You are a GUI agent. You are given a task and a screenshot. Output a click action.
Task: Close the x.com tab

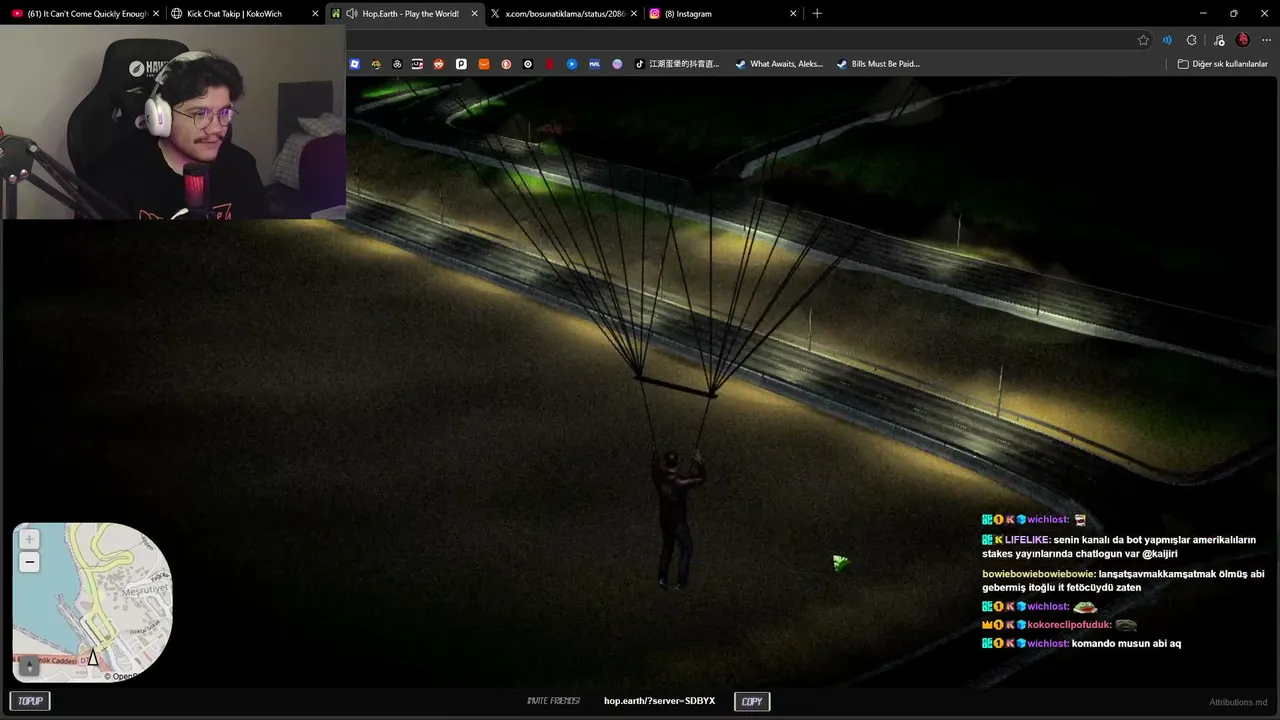point(633,14)
